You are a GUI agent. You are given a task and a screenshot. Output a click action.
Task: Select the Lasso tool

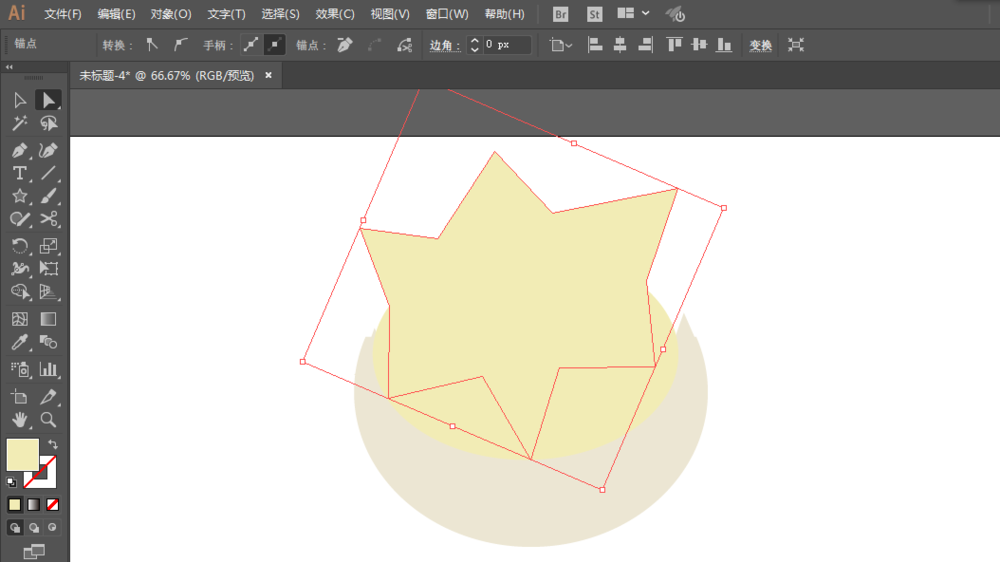coord(48,123)
